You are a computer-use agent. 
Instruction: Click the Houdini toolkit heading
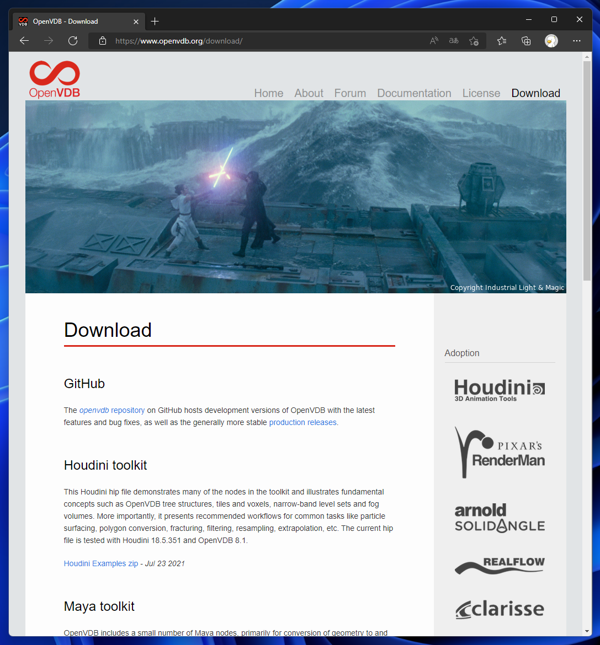[105, 465]
